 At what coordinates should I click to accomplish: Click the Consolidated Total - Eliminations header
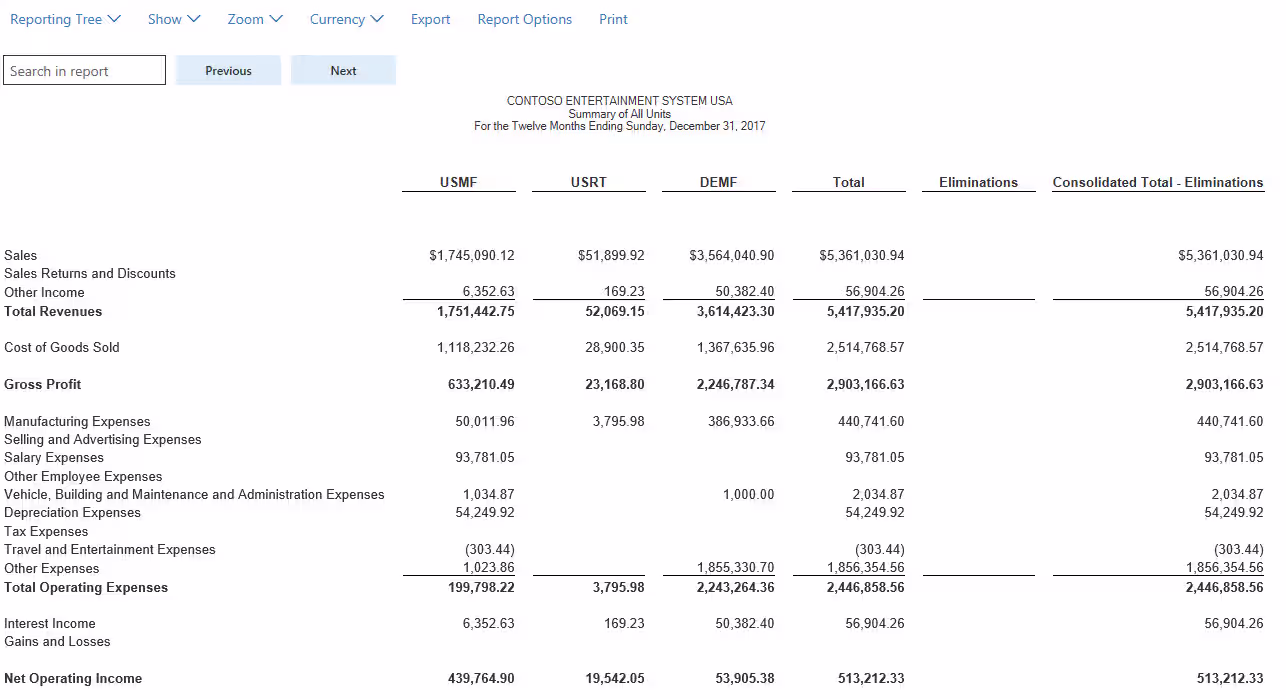pyautogui.click(x=1157, y=182)
